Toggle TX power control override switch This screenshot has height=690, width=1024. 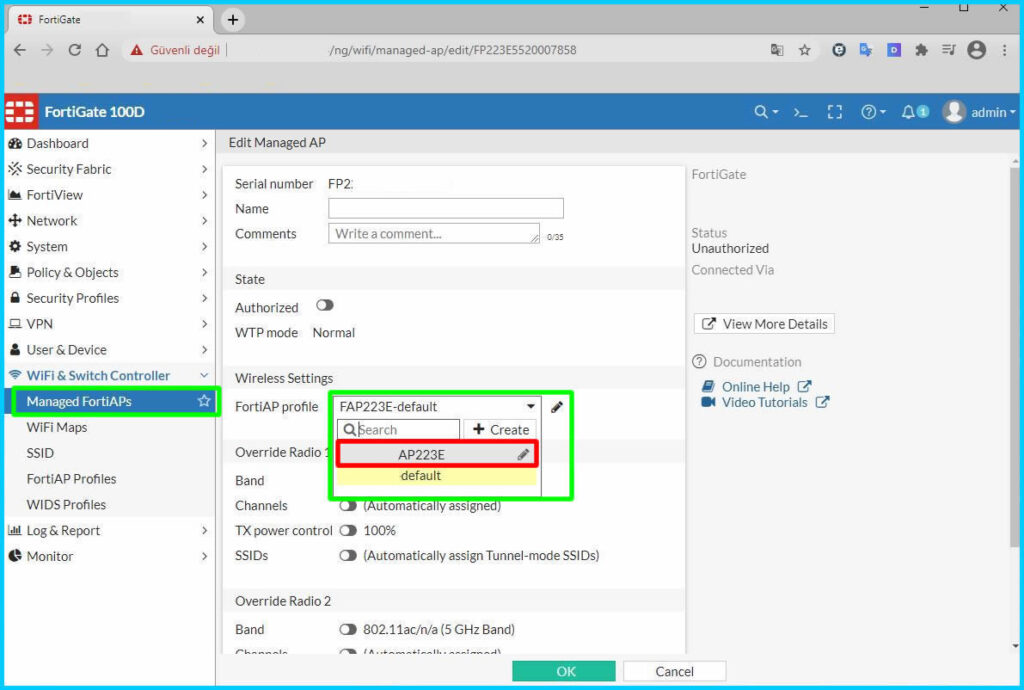point(348,530)
